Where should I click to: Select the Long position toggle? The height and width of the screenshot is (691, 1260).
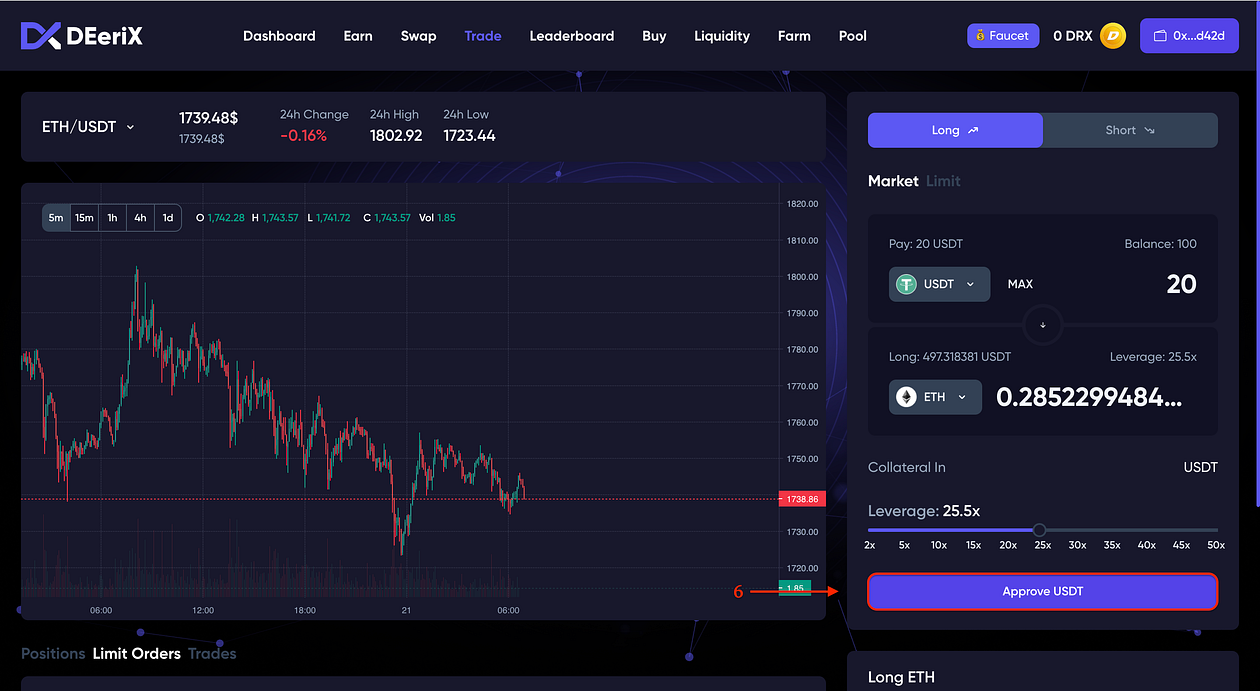[x=955, y=130]
